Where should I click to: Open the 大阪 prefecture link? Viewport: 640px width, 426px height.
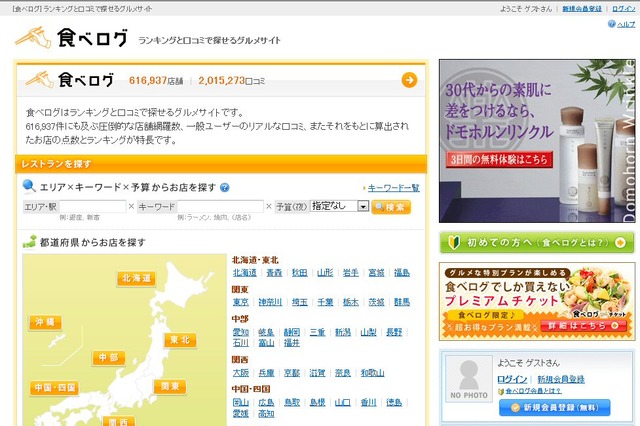pyautogui.click(x=240, y=373)
